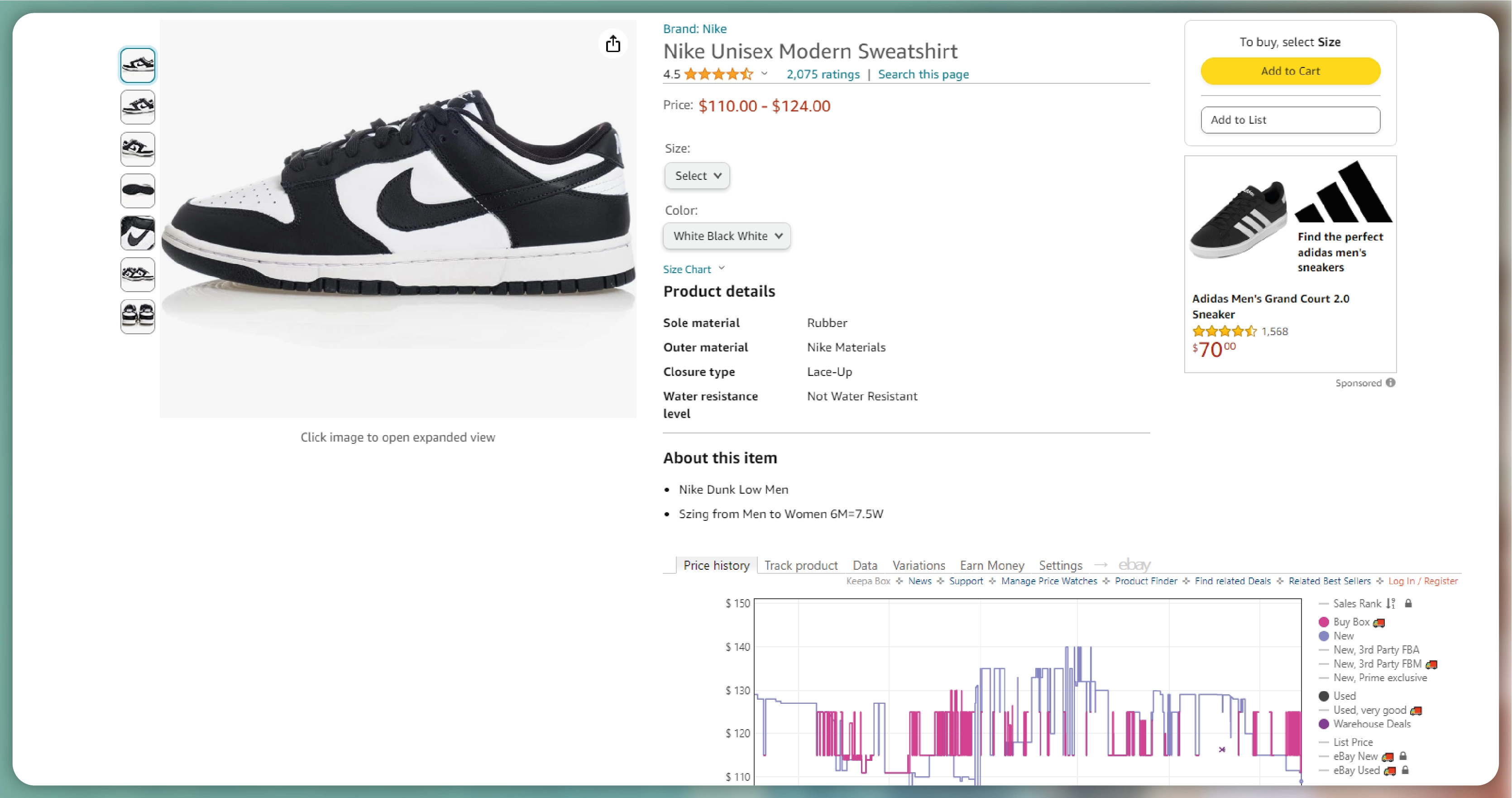Viewport: 1512px width, 798px height.
Task: Click Log In / Register link
Action: pos(1423,581)
